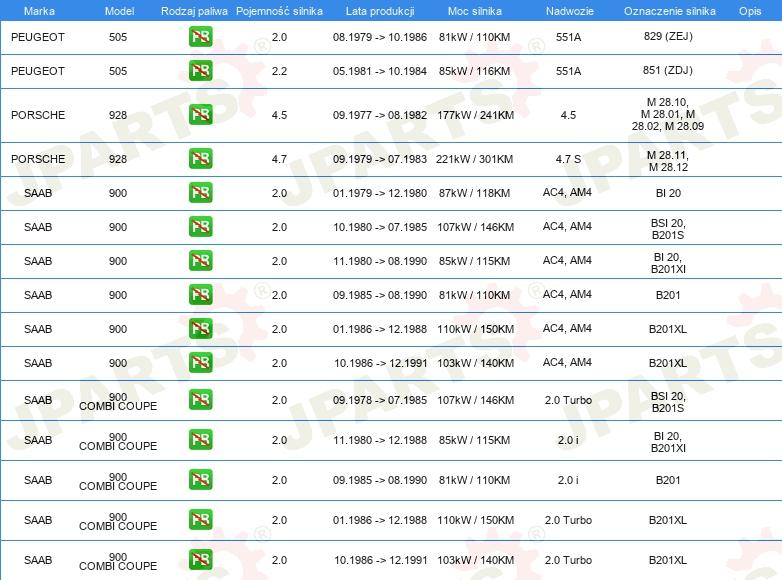Select production years 01.1979 -> 12.1980
The width and height of the screenshot is (782, 580).
pos(380,193)
